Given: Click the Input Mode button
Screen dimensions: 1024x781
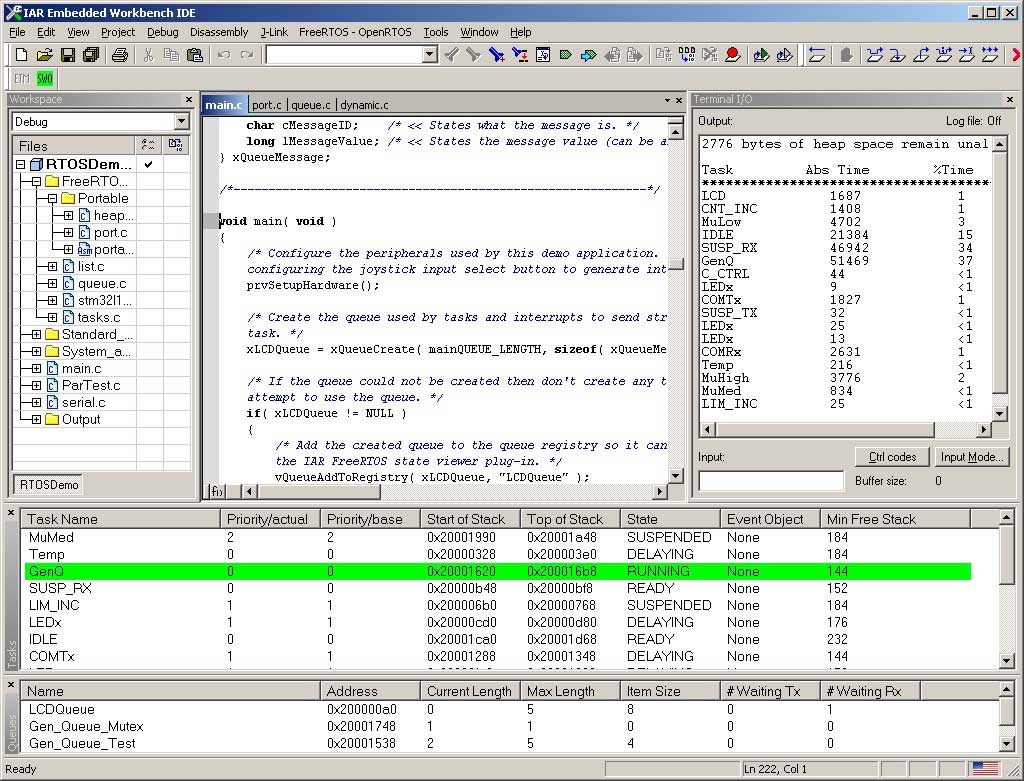Looking at the screenshot, I should click(971, 457).
